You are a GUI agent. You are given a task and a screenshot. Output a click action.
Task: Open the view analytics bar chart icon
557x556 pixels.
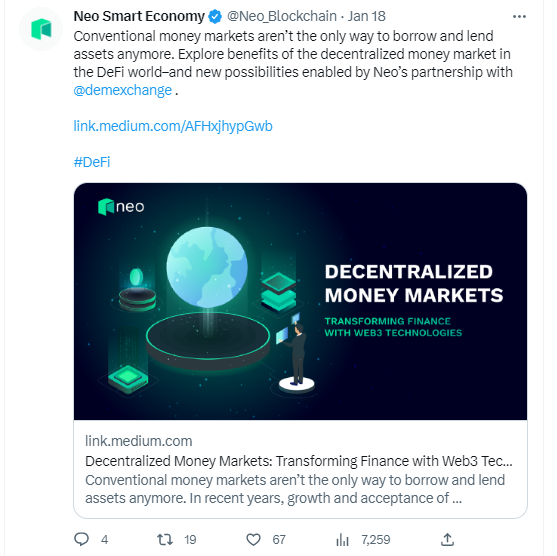point(342,540)
